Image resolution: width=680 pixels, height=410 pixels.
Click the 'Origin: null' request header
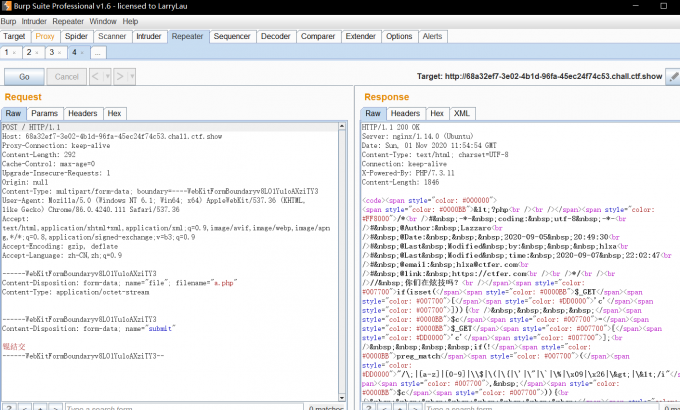point(25,182)
